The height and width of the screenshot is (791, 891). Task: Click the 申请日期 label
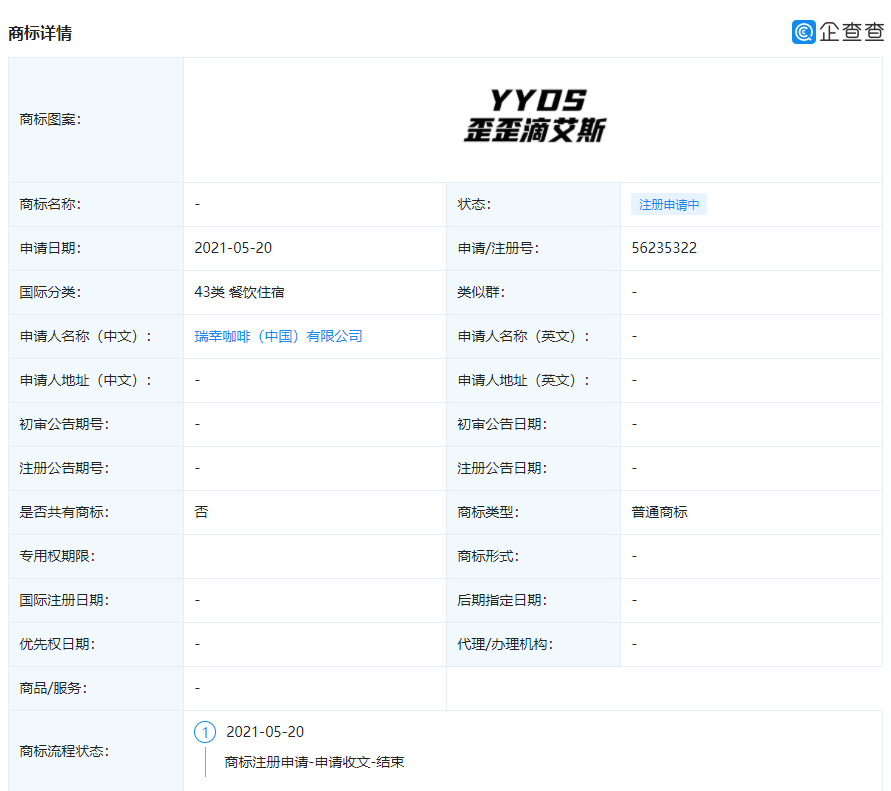50,248
